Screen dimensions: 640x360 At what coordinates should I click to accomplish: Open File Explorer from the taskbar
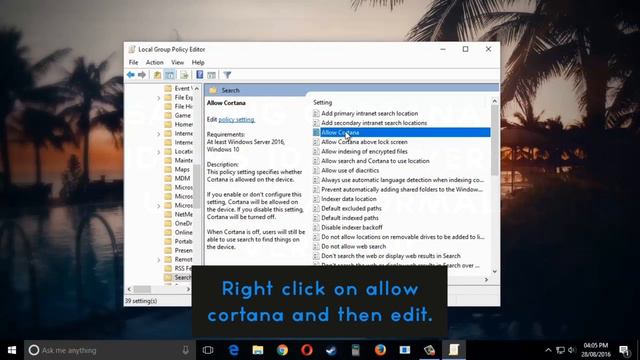[x=258, y=350]
